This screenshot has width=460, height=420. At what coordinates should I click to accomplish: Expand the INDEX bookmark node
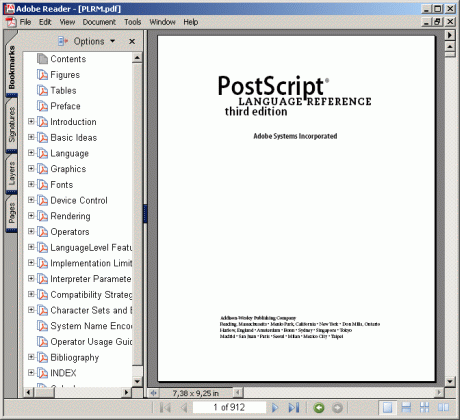[31, 372]
